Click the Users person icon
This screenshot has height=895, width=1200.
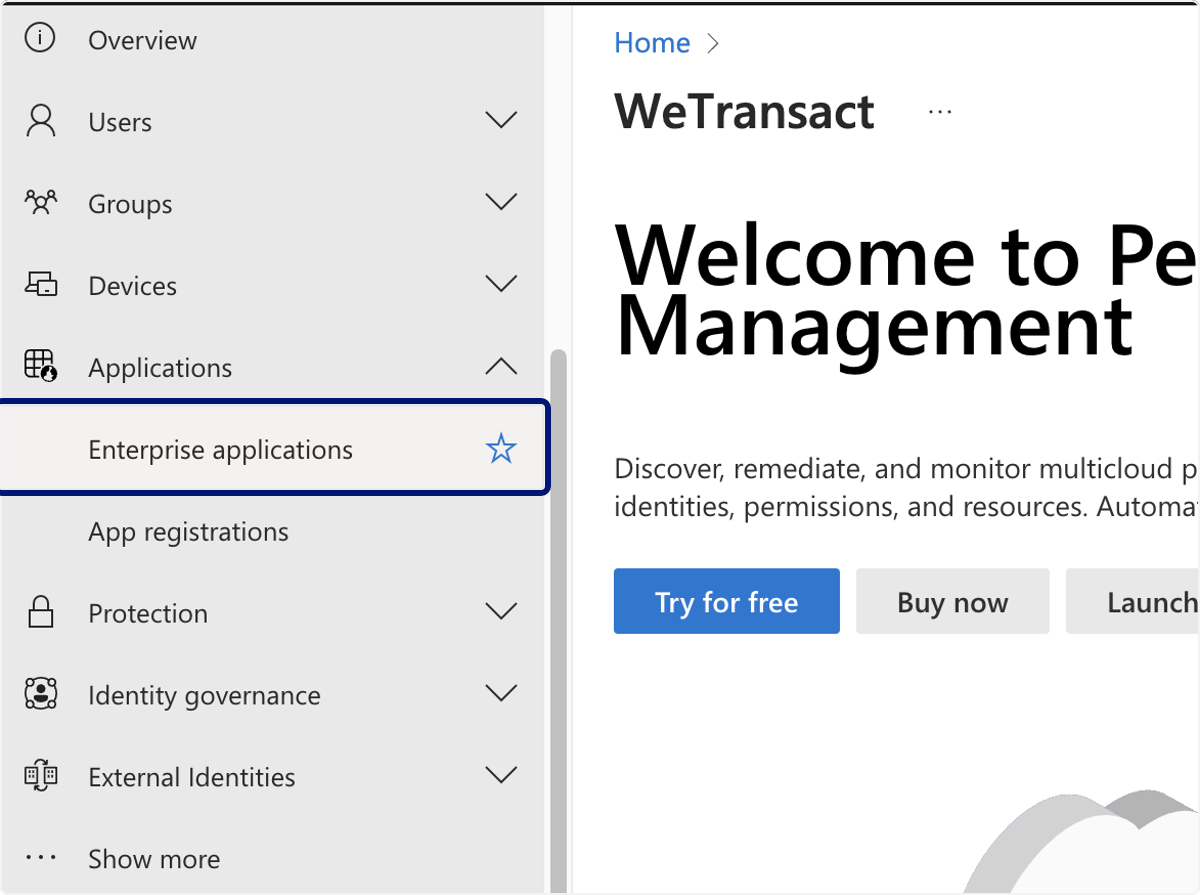tap(41, 121)
